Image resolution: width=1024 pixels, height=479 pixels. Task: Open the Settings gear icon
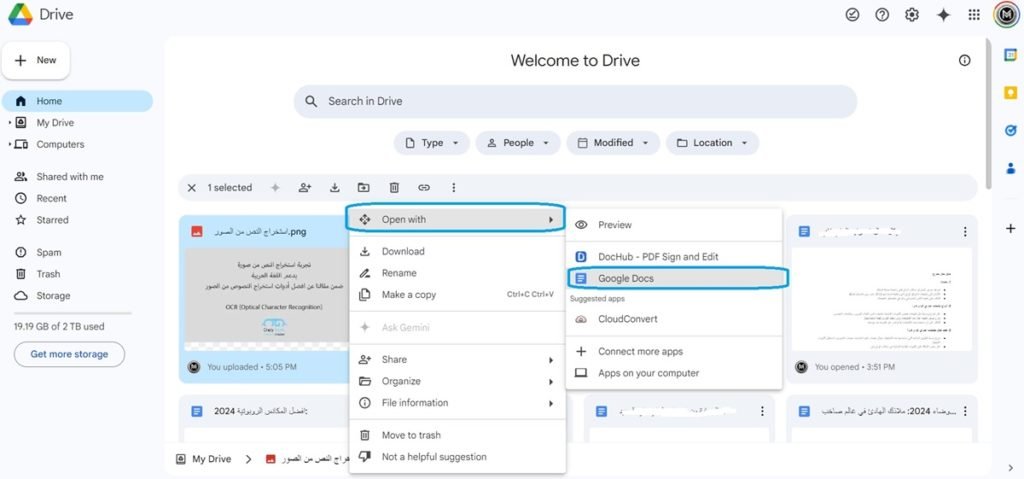pyautogui.click(x=912, y=14)
